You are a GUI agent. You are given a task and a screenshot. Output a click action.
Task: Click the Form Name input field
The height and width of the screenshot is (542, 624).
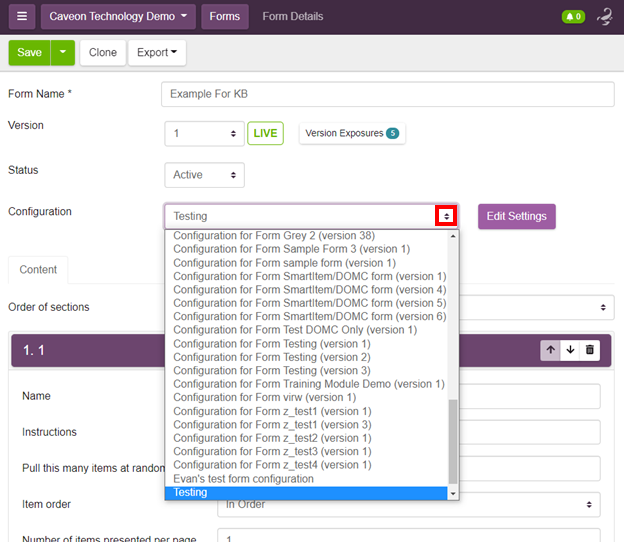pos(388,94)
